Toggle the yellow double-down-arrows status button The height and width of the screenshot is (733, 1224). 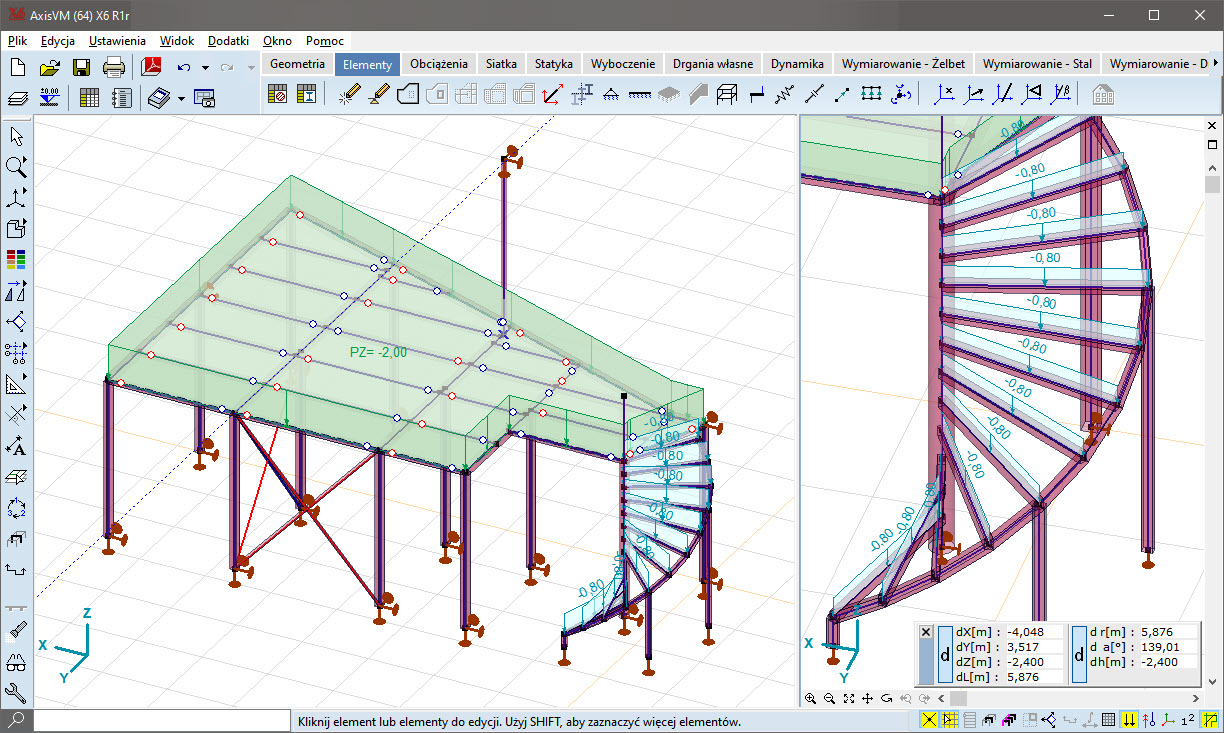click(1129, 720)
